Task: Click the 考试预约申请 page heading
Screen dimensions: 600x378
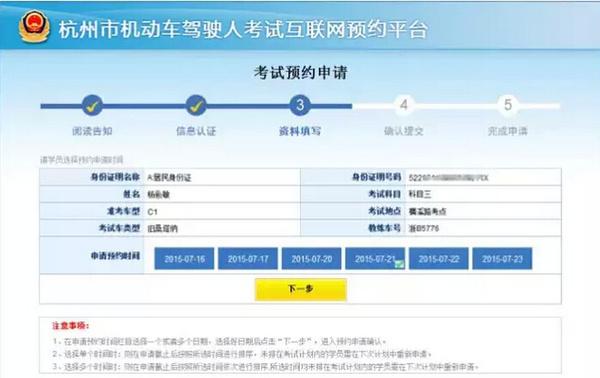Action: (301, 73)
